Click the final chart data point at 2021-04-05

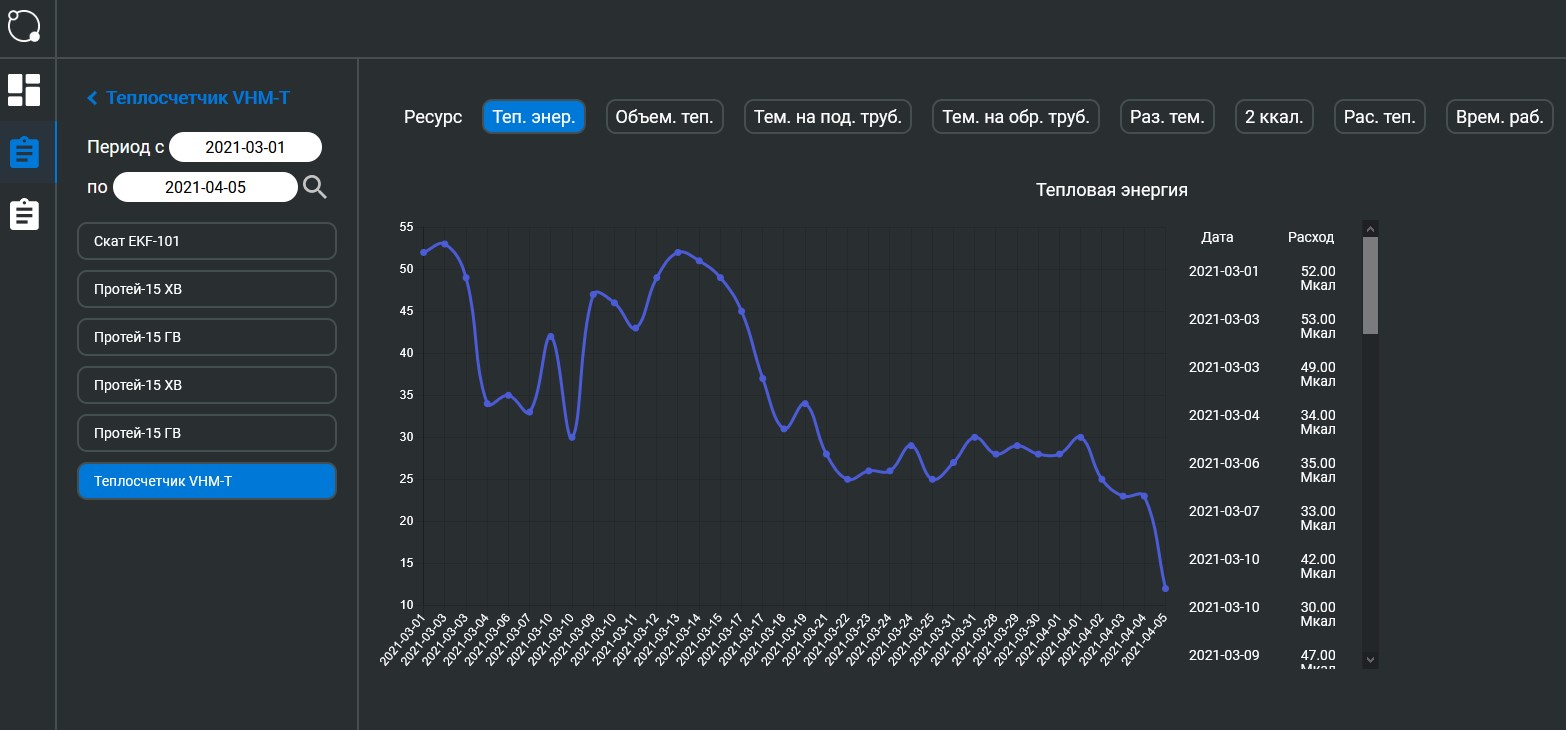[1165, 588]
